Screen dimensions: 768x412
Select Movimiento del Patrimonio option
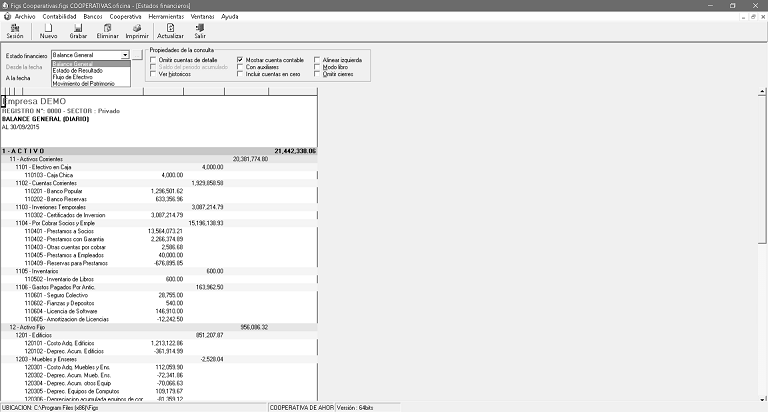(84, 84)
